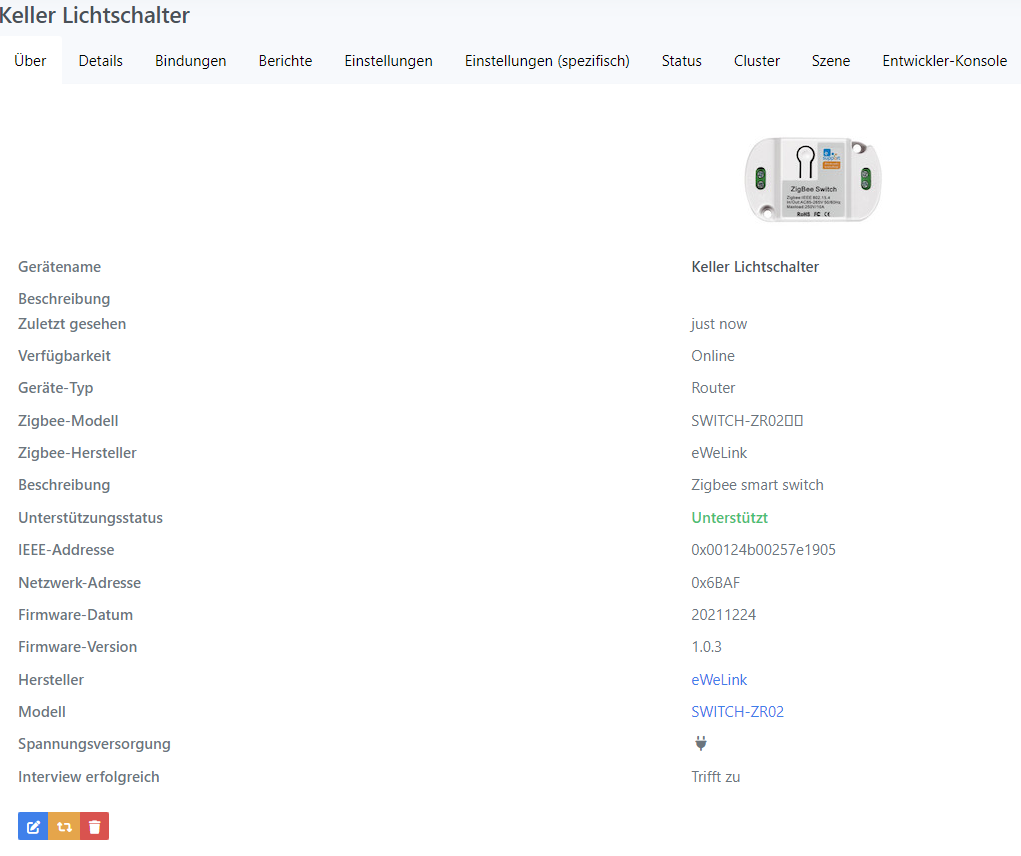Click the green Unterstützt status text

729,518
